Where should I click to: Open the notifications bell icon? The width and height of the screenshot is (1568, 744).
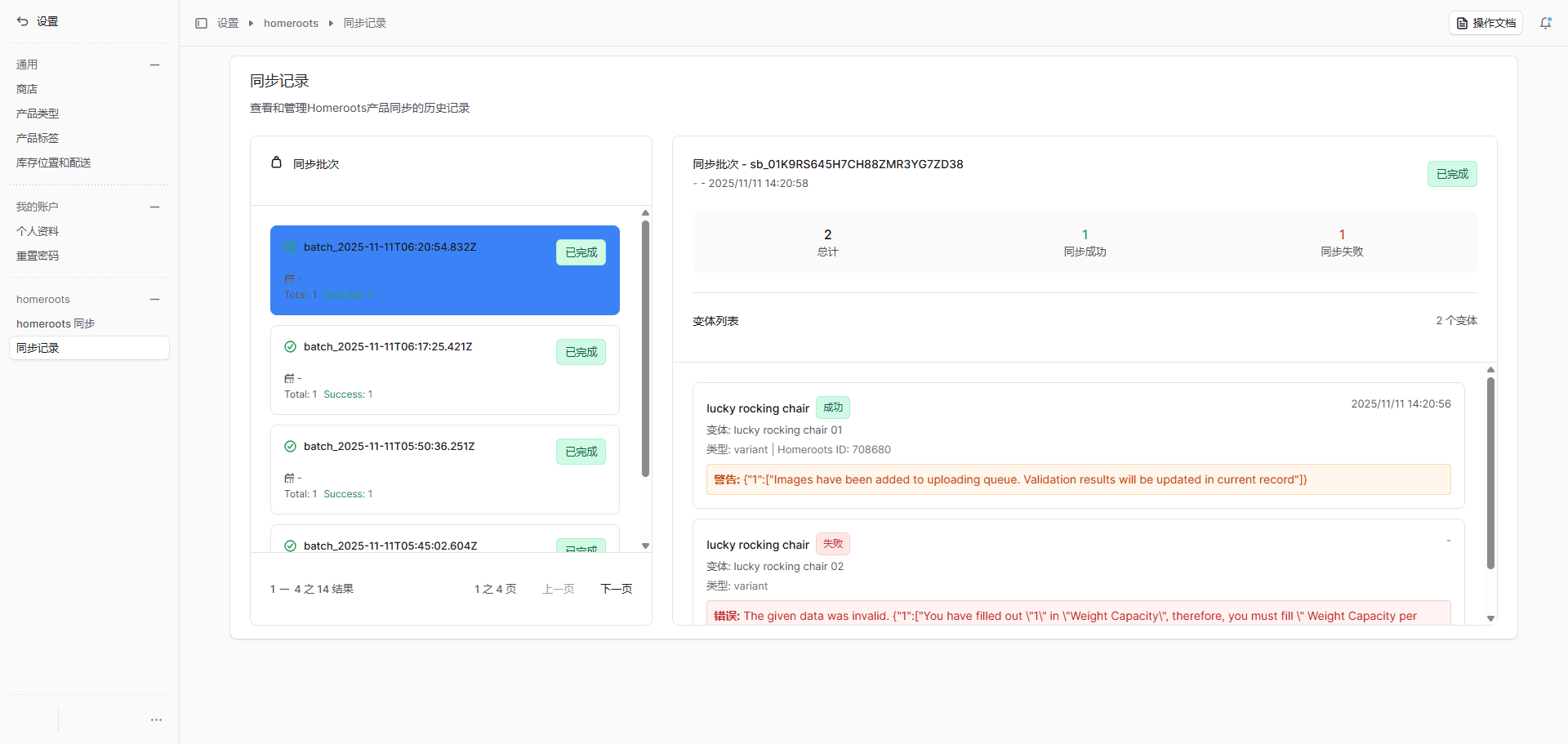click(x=1545, y=23)
